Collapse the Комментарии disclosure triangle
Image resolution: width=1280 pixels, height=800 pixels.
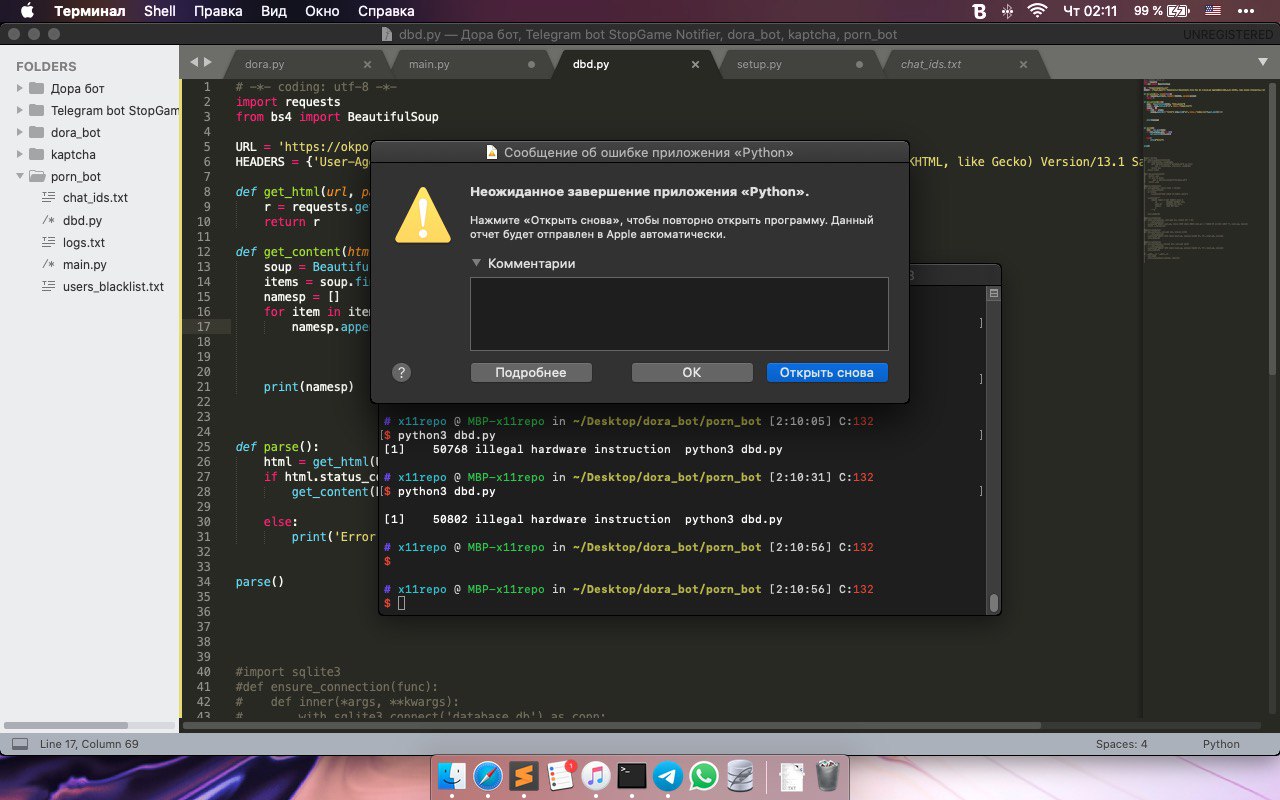click(476, 264)
